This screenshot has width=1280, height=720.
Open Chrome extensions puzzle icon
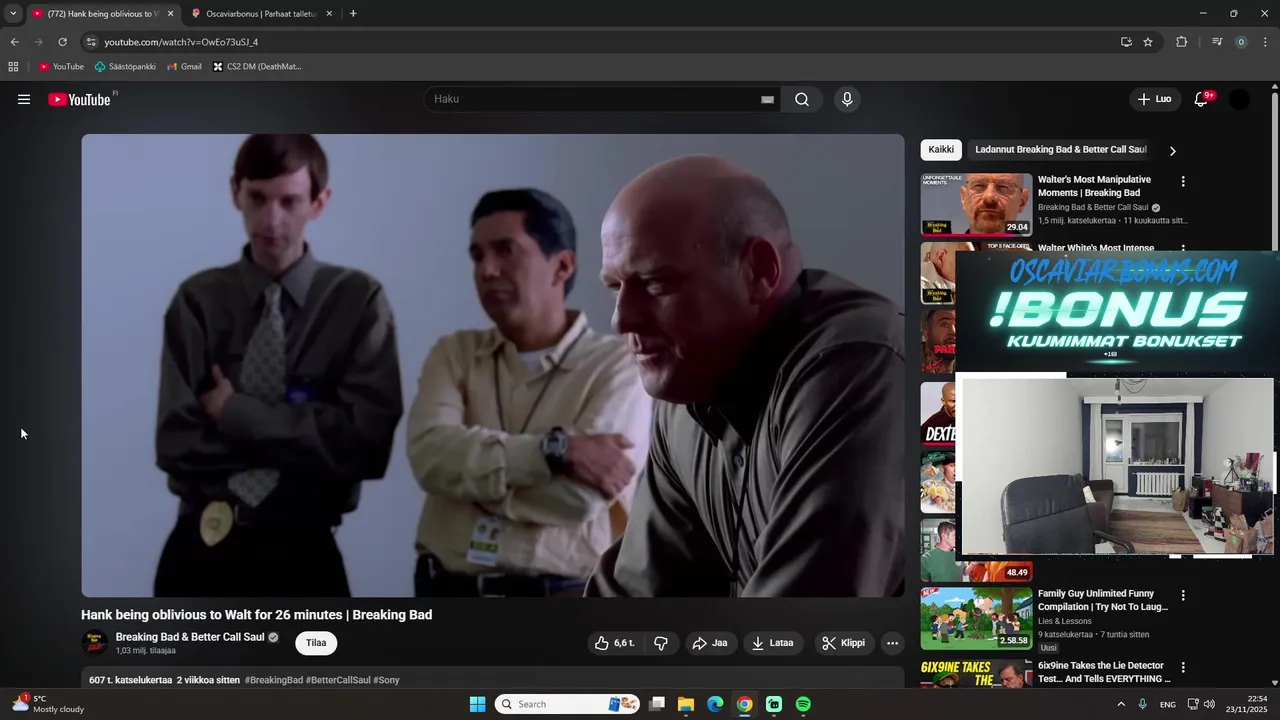tap(1181, 42)
